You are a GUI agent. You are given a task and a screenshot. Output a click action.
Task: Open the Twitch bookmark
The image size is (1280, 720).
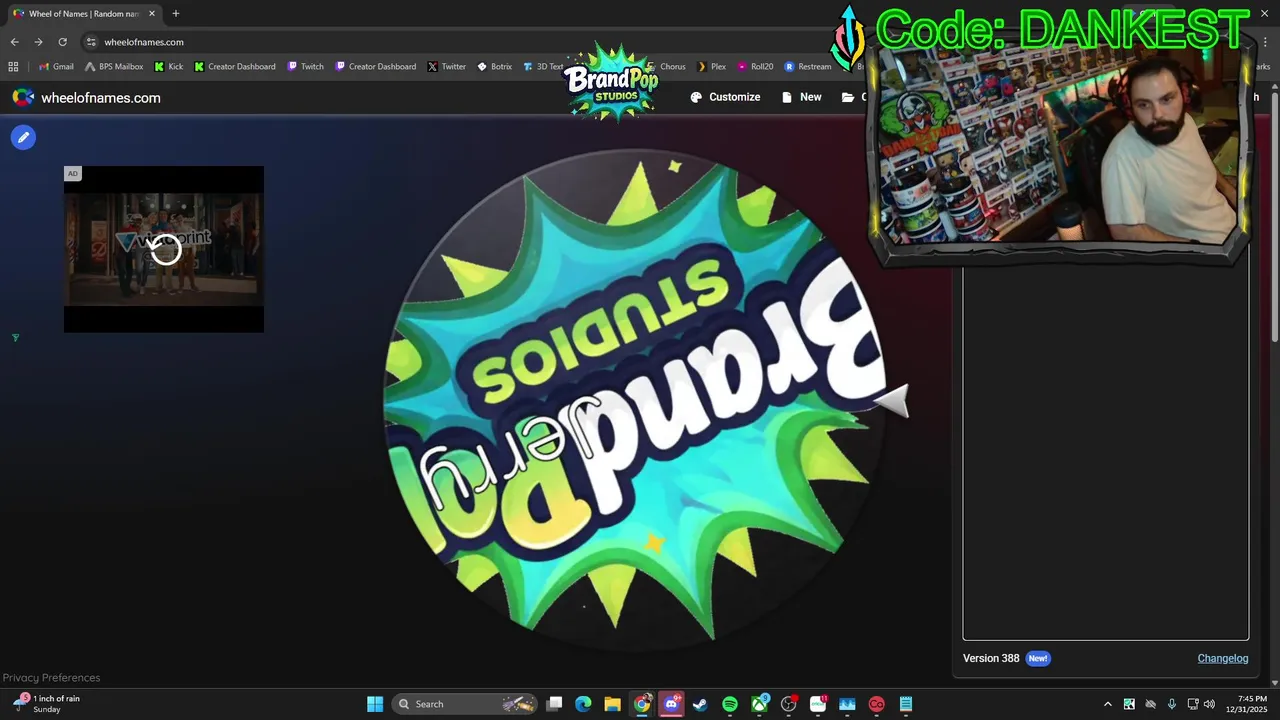click(305, 66)
